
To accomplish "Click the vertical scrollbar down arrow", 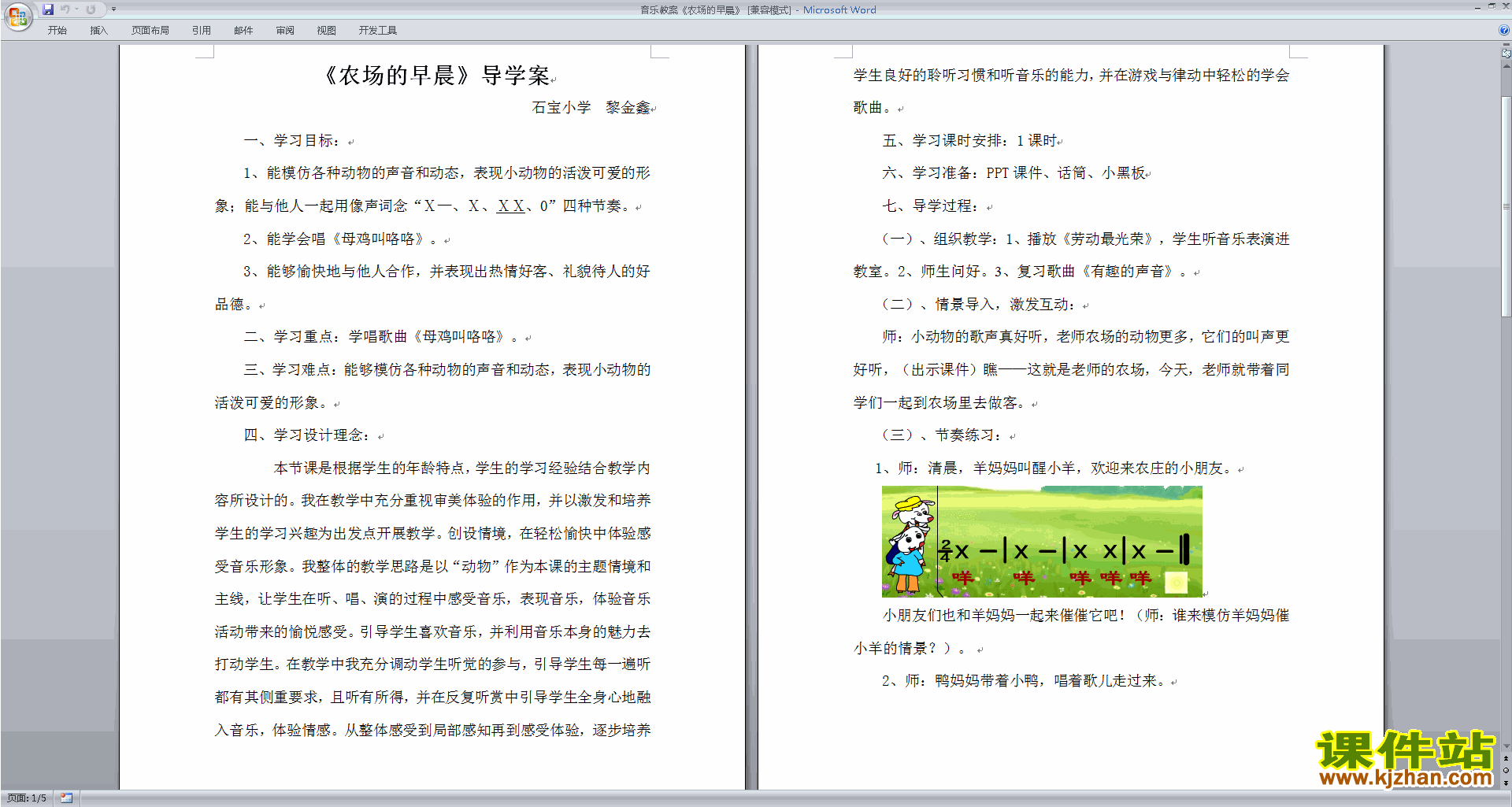I will 1506,746.
